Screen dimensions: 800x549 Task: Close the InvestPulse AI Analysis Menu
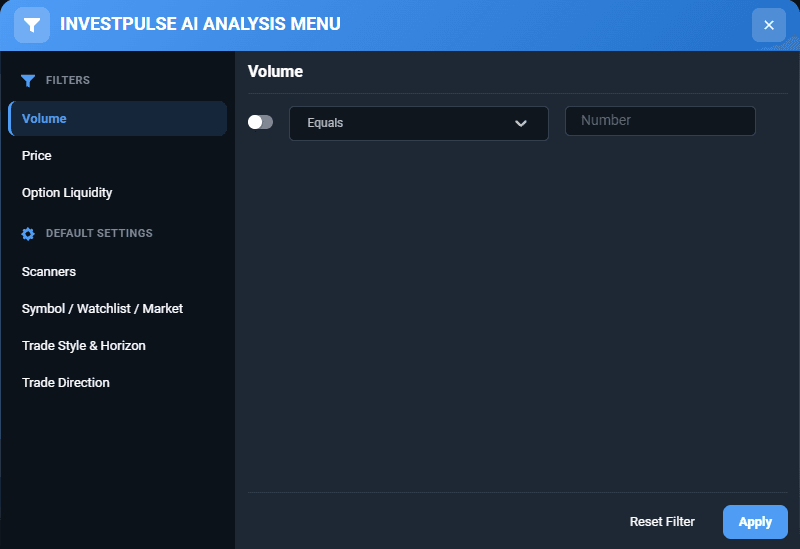(768, 25)
